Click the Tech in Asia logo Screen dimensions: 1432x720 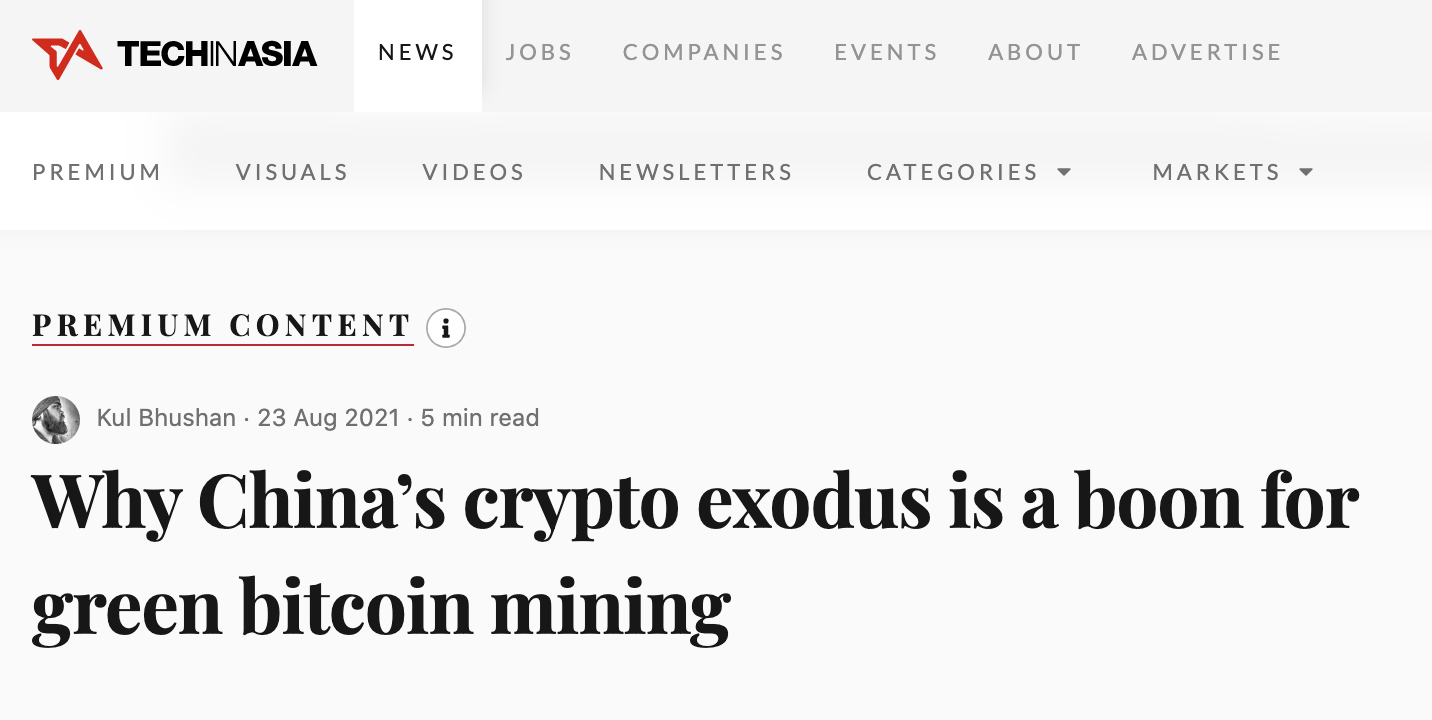click(x=175, y=54)
